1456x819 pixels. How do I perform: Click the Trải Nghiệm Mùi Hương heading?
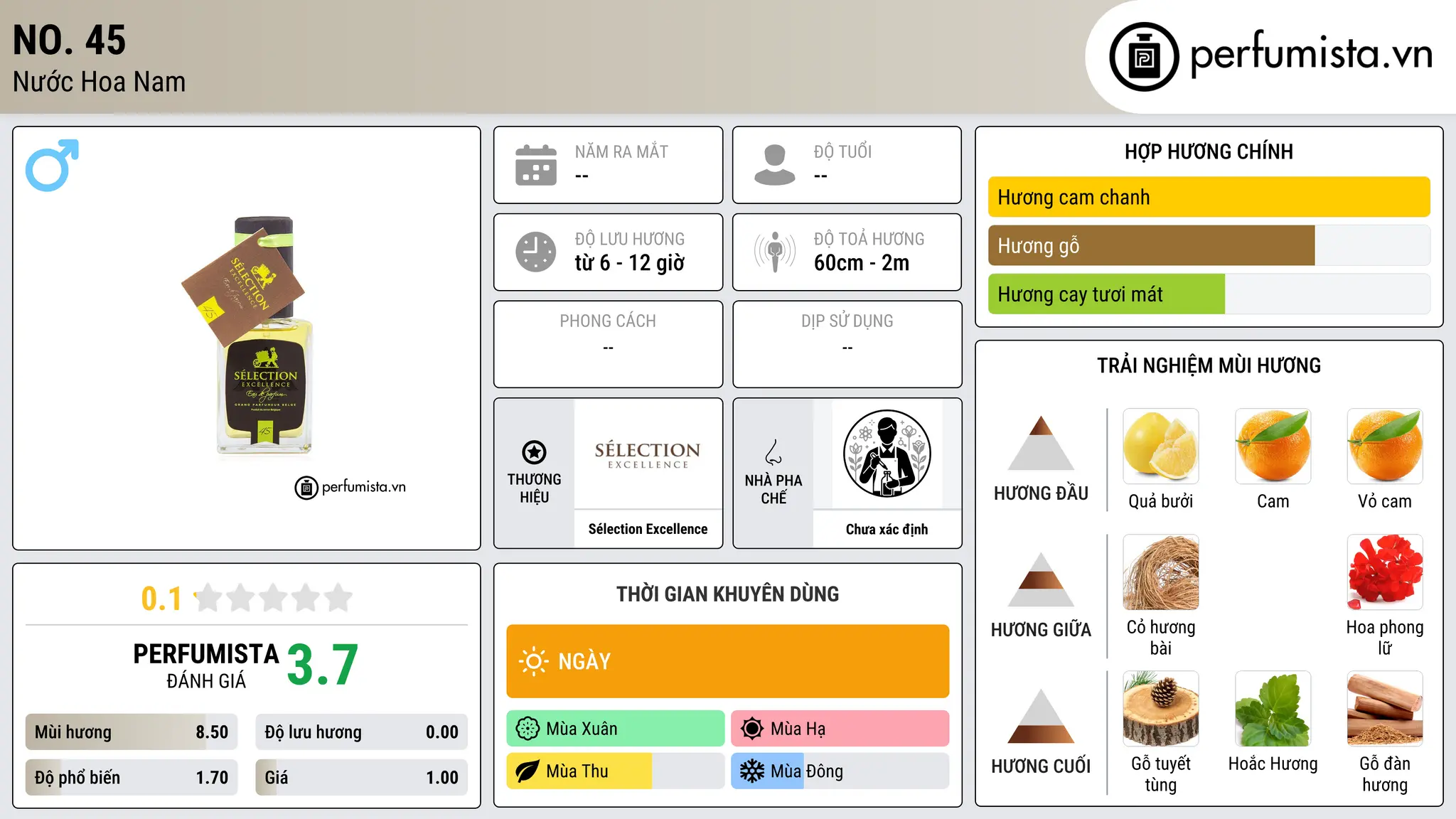1209,365
